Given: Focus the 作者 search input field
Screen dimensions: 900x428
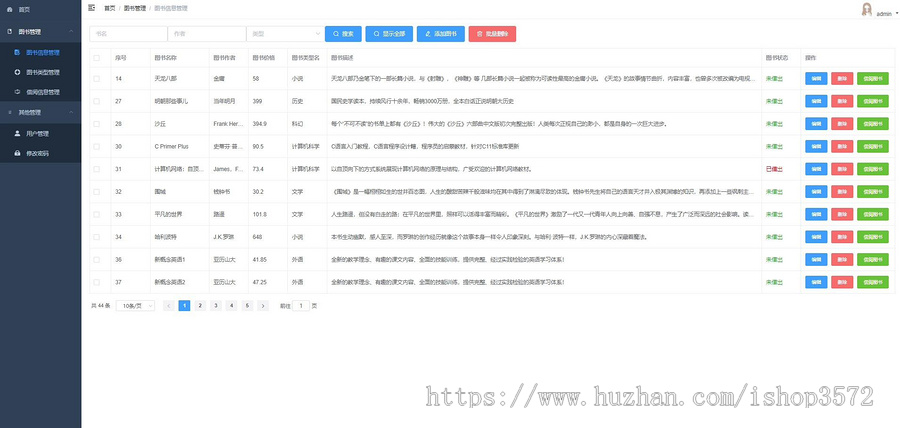Looking at the screenshot, I should (207, 34).
